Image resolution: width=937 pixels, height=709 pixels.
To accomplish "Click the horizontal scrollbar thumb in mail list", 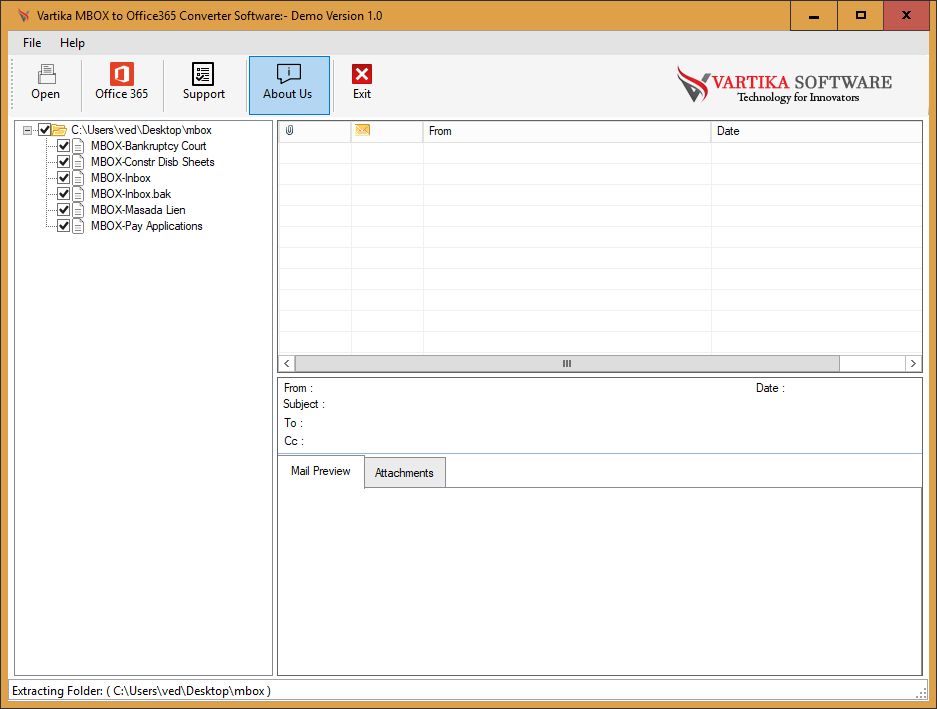I will (x=567, y=363).
